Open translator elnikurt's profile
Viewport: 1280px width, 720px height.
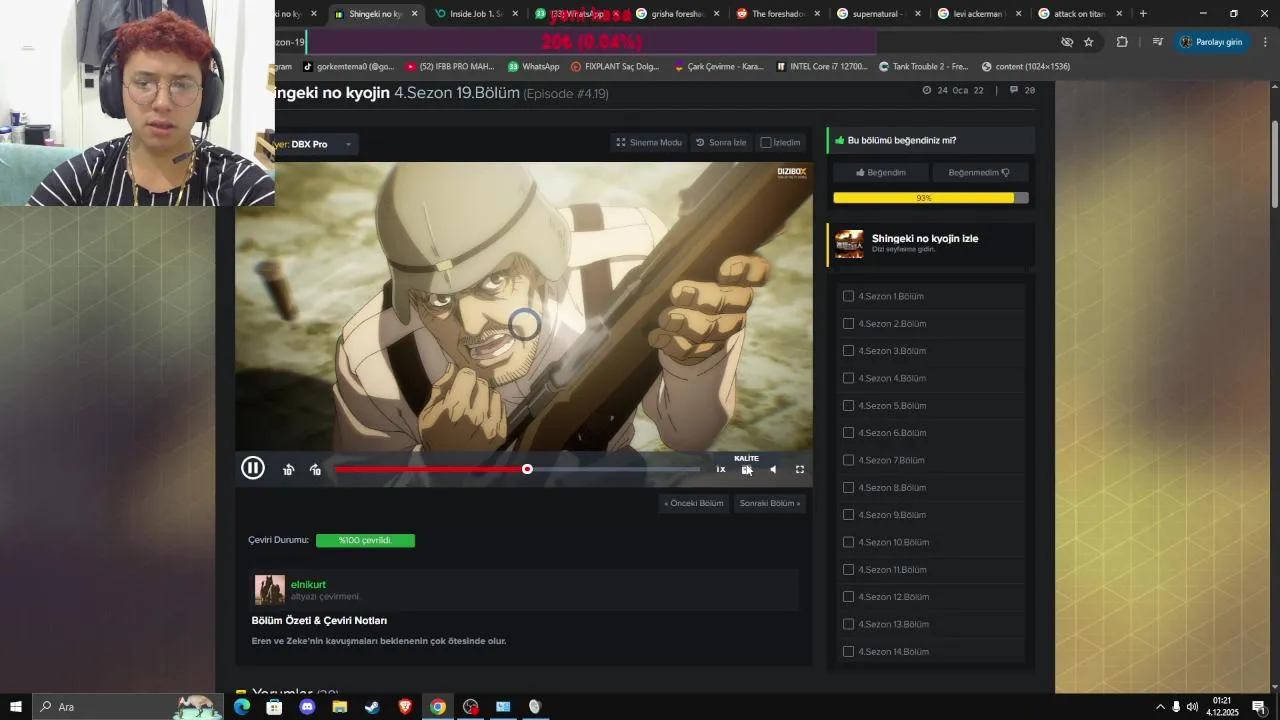(x=308, y=584)
